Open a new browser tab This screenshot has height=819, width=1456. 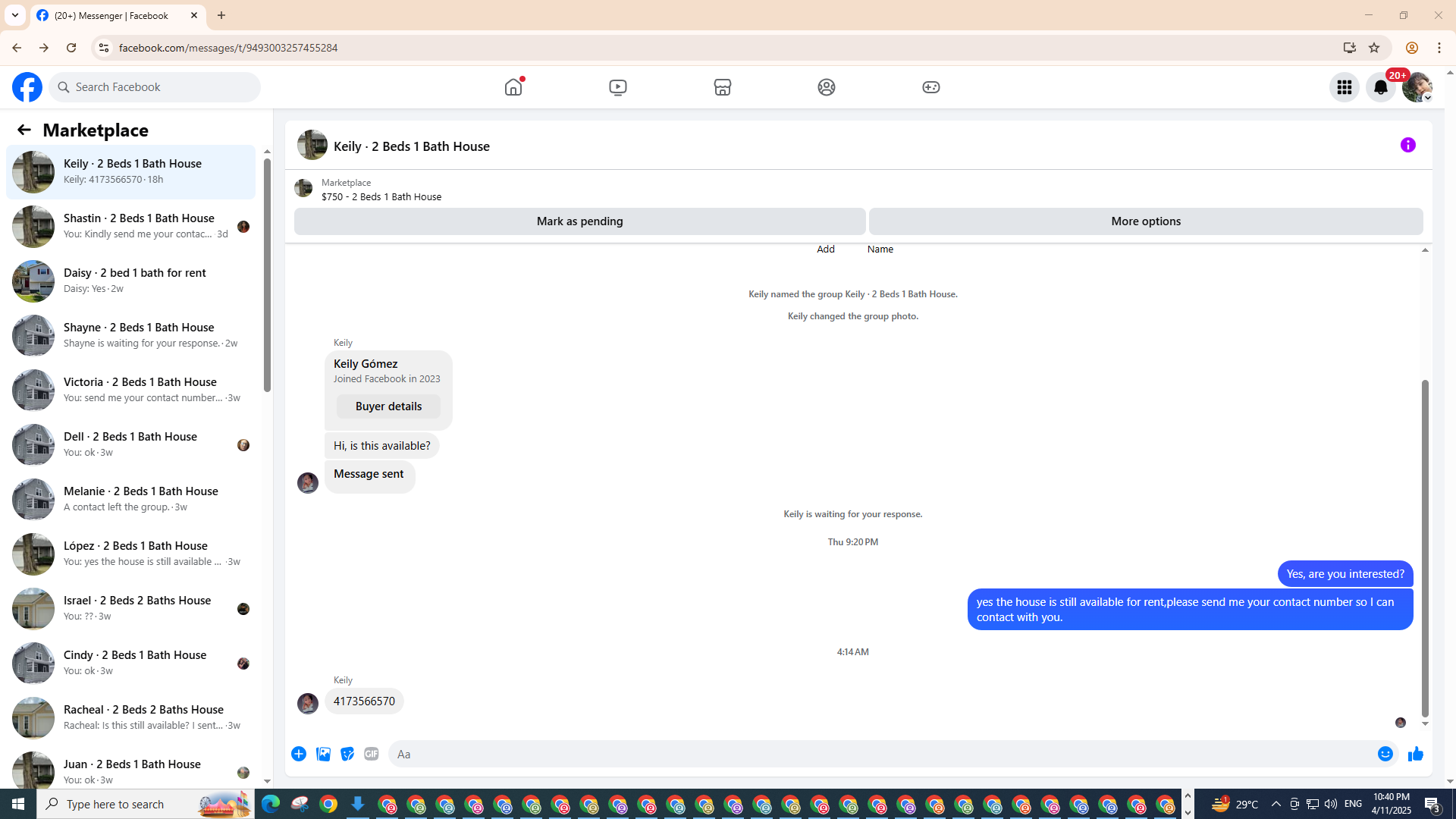point(221,15)
